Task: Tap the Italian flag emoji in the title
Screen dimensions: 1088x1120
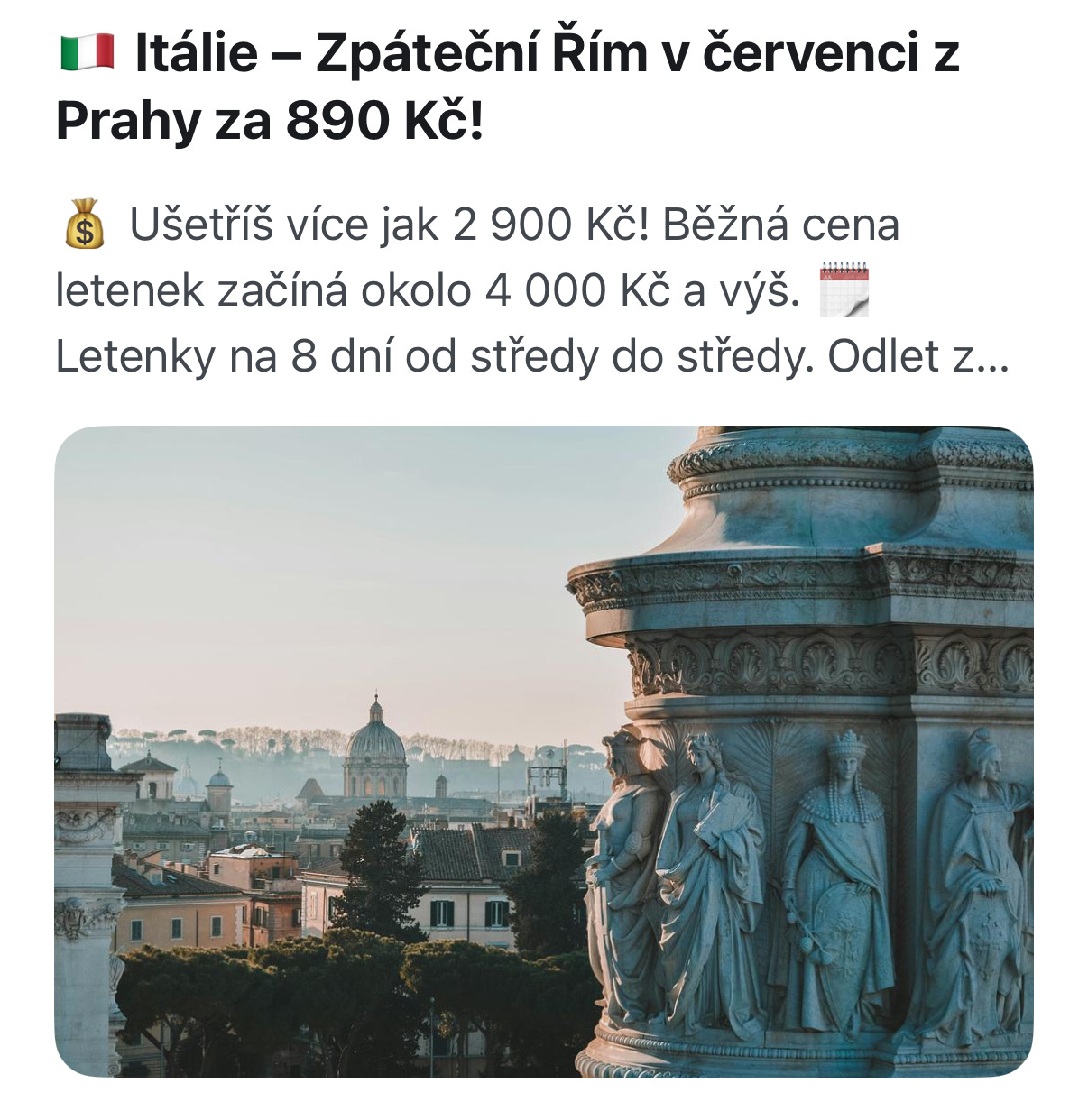Action: click(x=87, y=52)
